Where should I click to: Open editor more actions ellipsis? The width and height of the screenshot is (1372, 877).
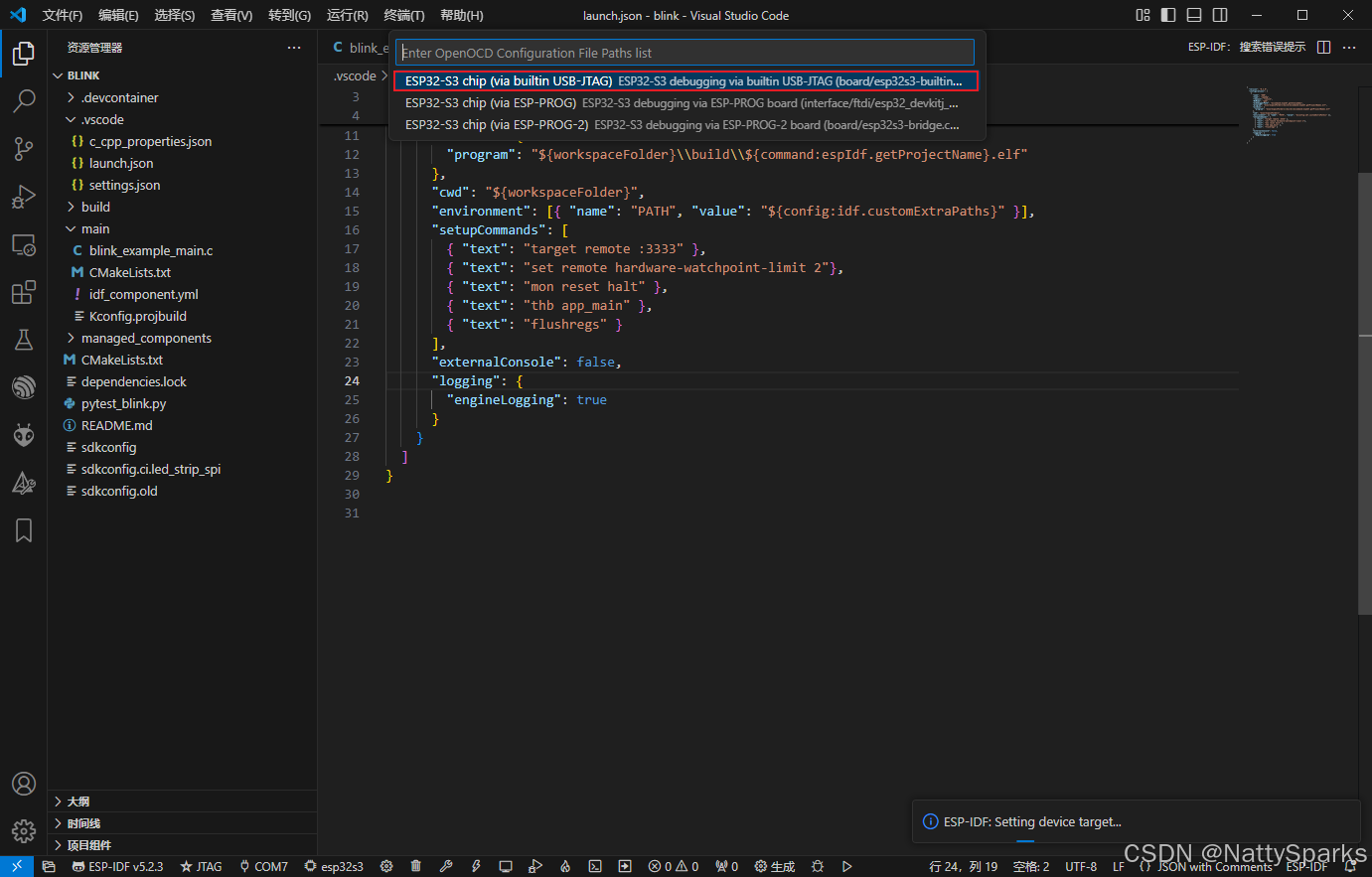pos(1349,48)
